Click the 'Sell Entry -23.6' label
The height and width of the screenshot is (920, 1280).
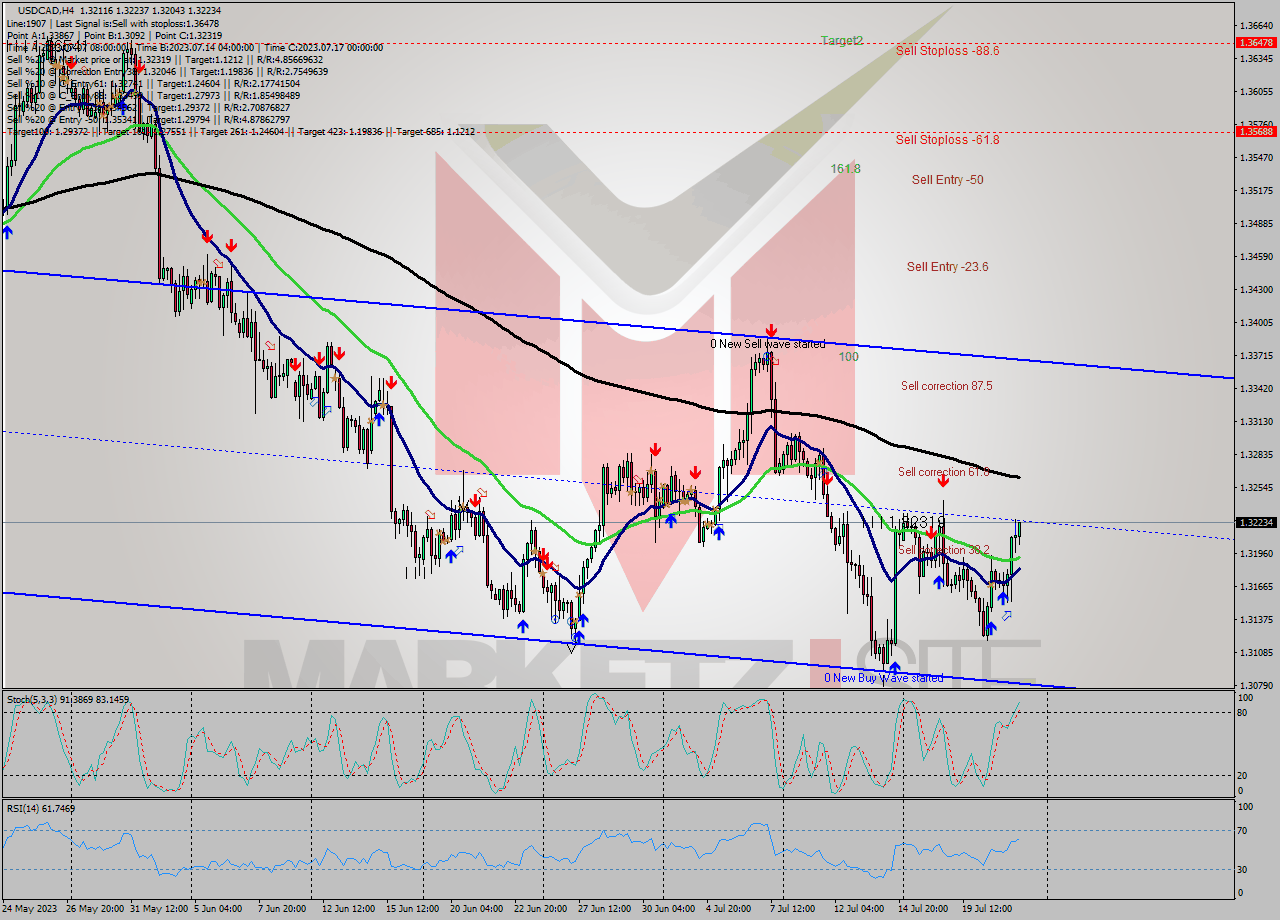click(947, 267)
